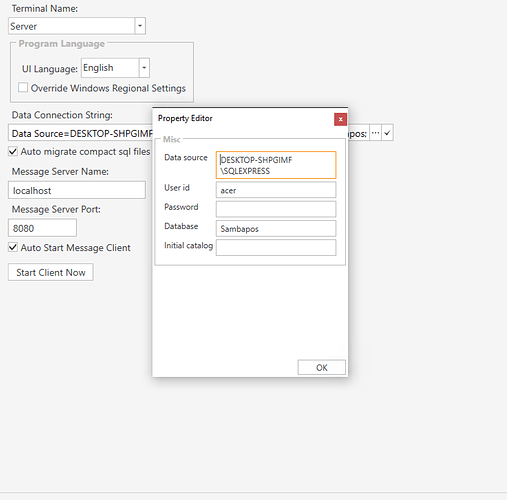The height and width of the screenshot is (500, 507).
Task: Enable Override Windows Regional Settings checkbox
Action: (23, 88)
